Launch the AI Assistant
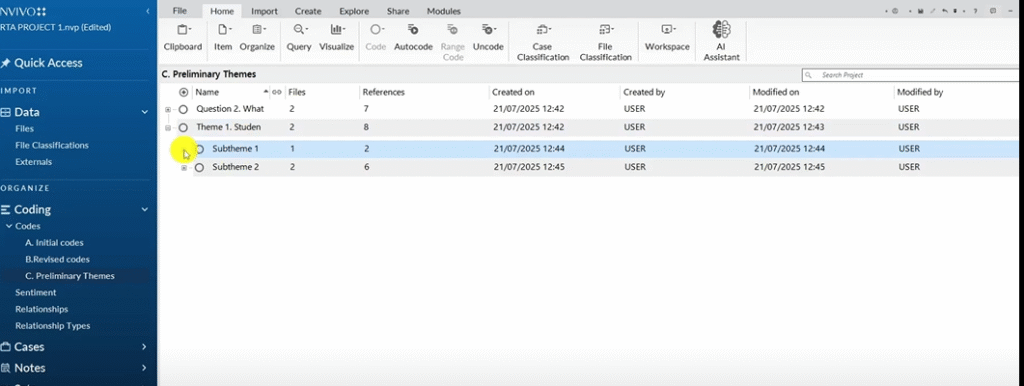Image resolution: width=1024 pixels, height=386 pixels. pyautogui.click(x=721, y=41)
